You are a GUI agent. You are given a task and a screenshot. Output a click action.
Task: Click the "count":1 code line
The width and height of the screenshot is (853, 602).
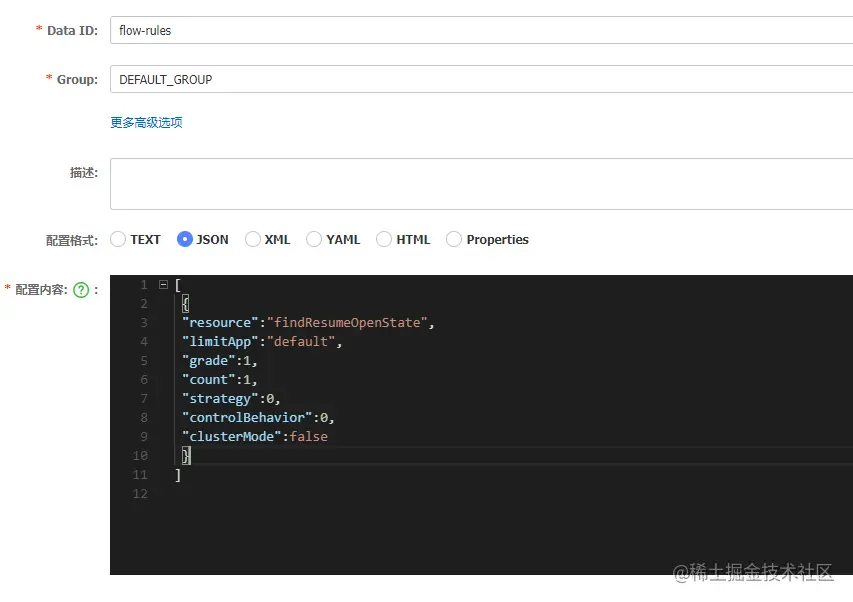(219, 380)
